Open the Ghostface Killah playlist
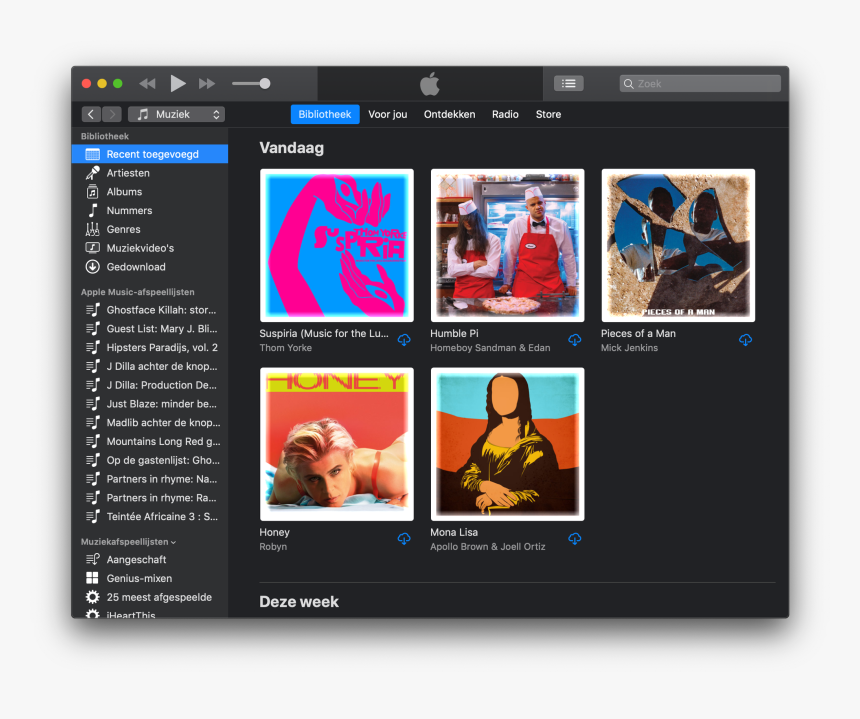This screenshot has height=719, width=860. point(150,310)
